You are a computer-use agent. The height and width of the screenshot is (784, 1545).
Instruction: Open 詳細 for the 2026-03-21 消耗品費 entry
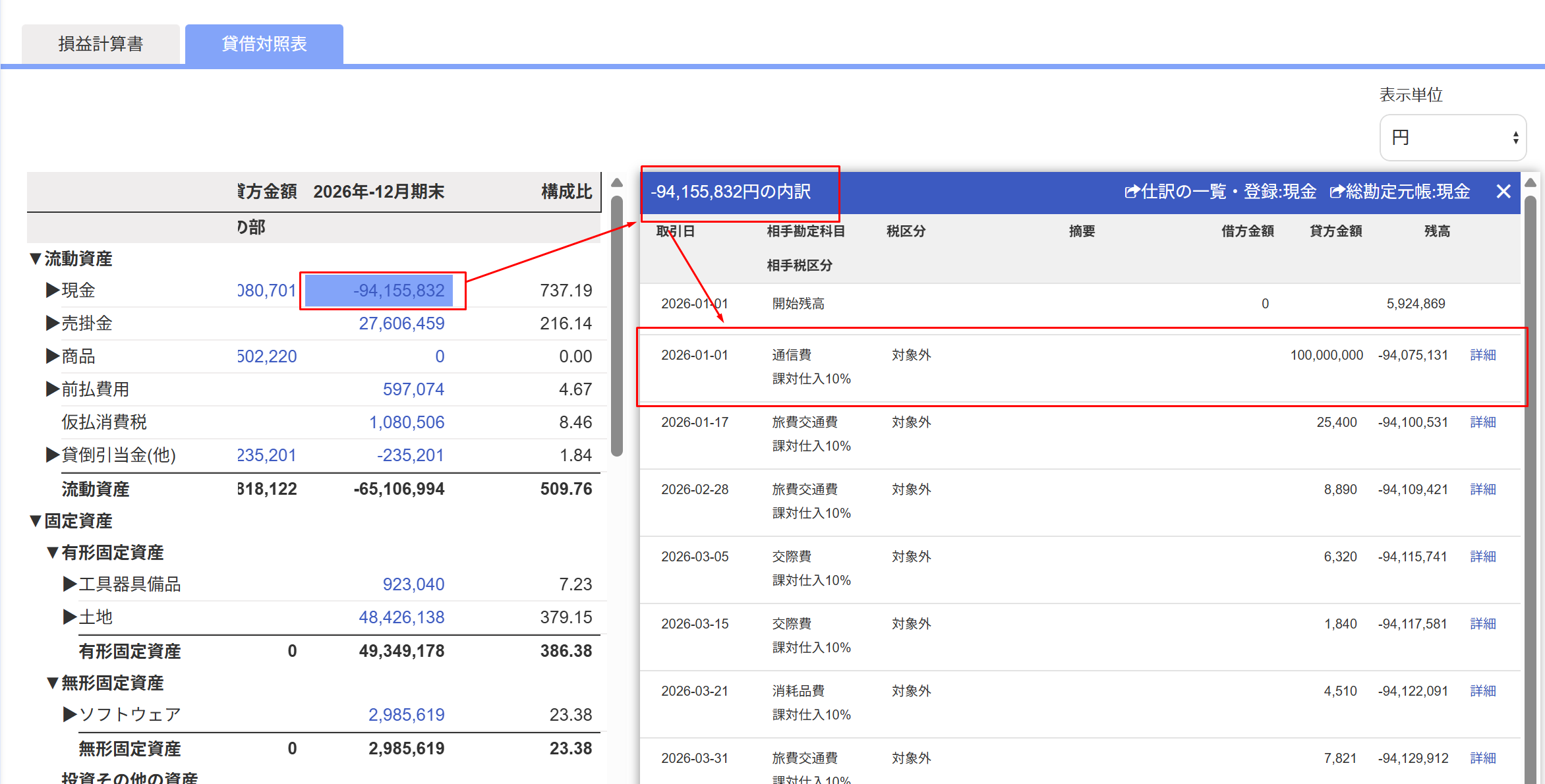(x=1483, y=691)
